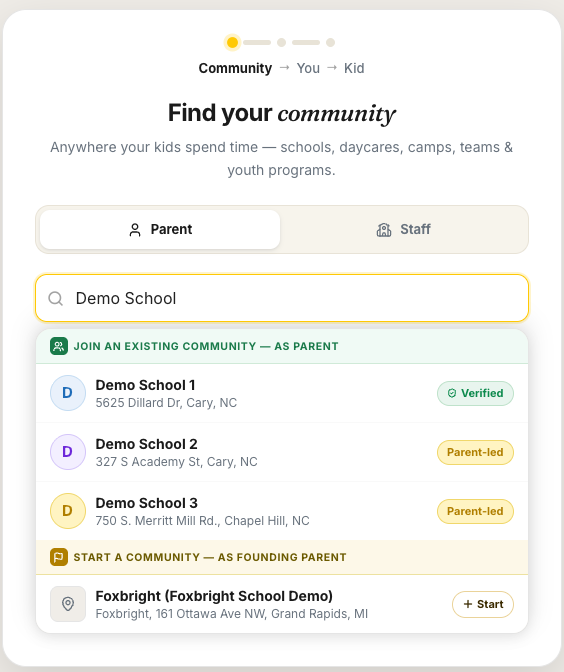Focus the Demo School search field
The width and height of the screenshot is (564, 672).
point(282,298)
